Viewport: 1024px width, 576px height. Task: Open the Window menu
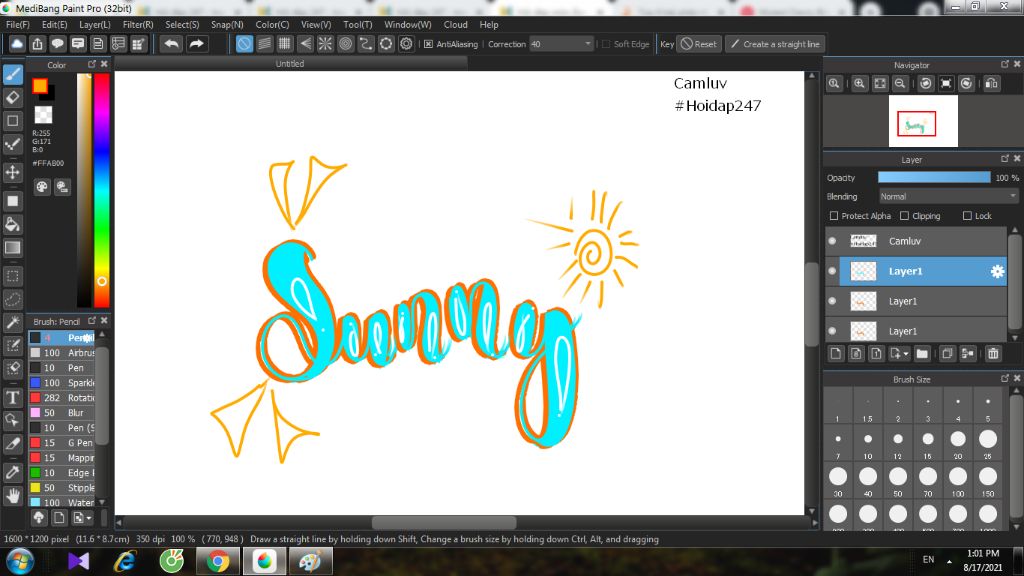coord(408,24)
